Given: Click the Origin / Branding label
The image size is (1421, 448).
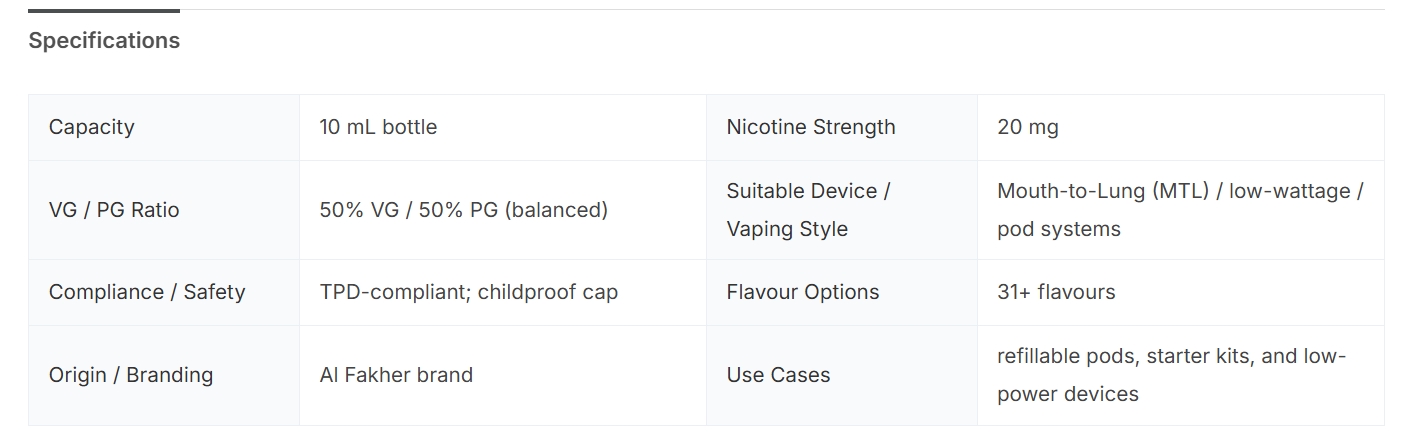Looking at the screenshot, I should (x=131, y=375).
